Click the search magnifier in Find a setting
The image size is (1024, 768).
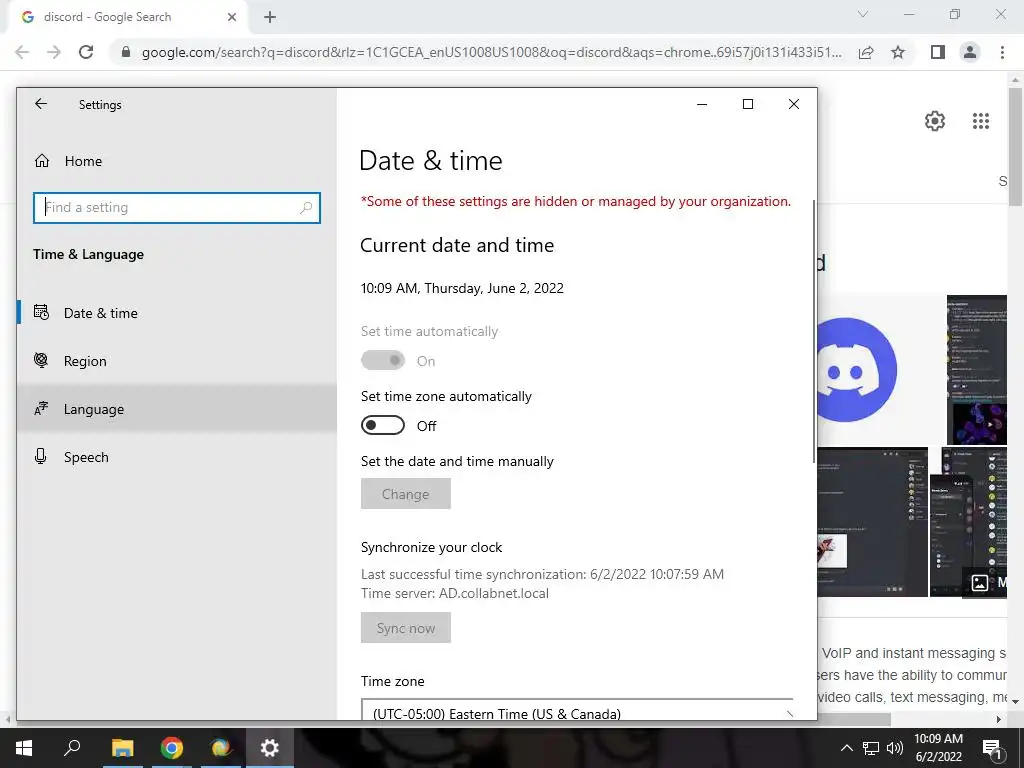306,208
